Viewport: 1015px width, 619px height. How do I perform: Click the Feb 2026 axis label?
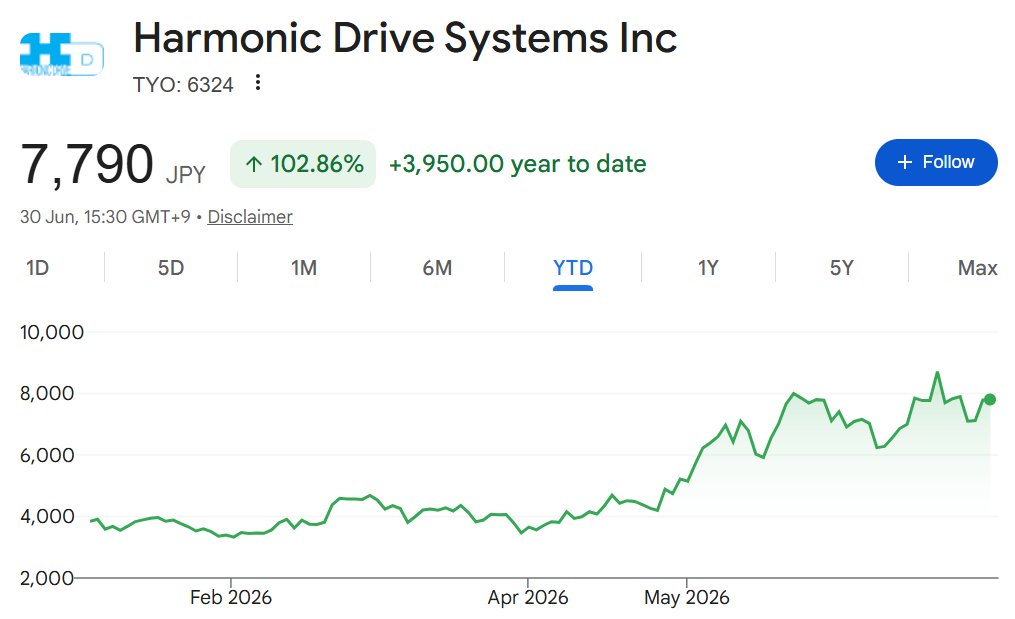pyautogui.click(x=231, y=597)
